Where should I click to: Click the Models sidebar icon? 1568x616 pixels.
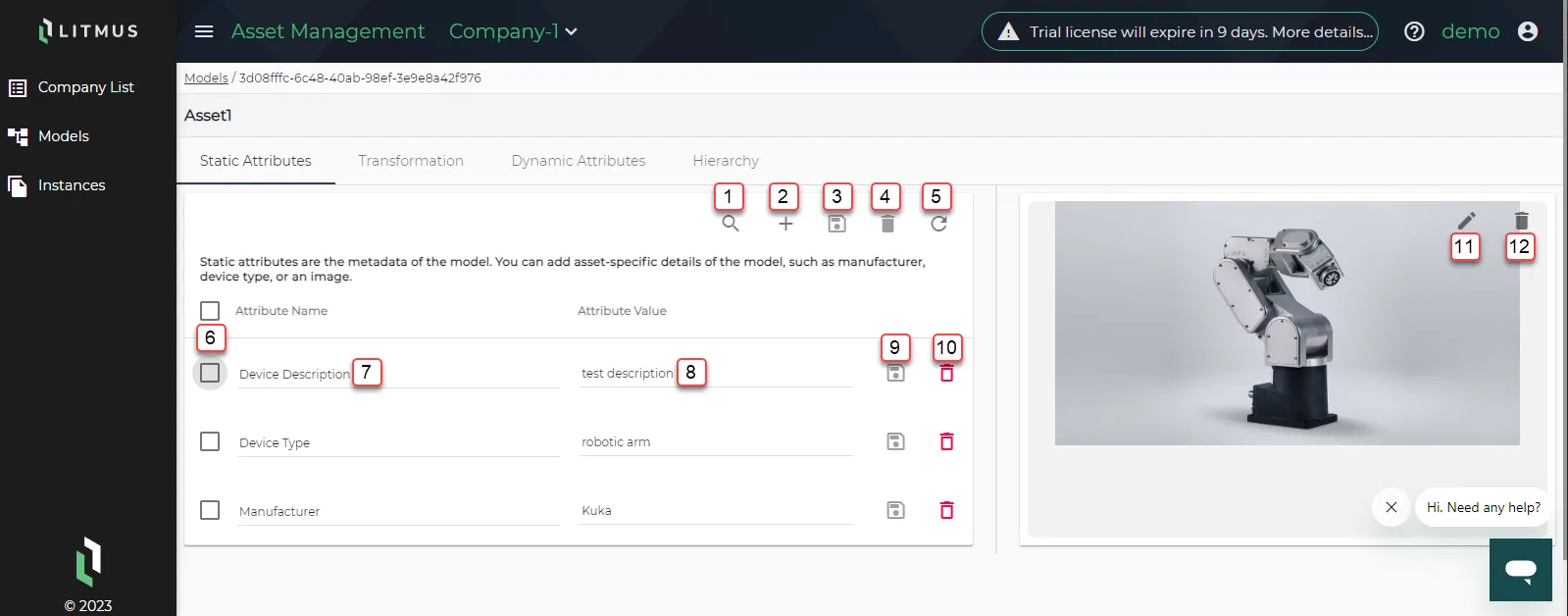[18, 136]
